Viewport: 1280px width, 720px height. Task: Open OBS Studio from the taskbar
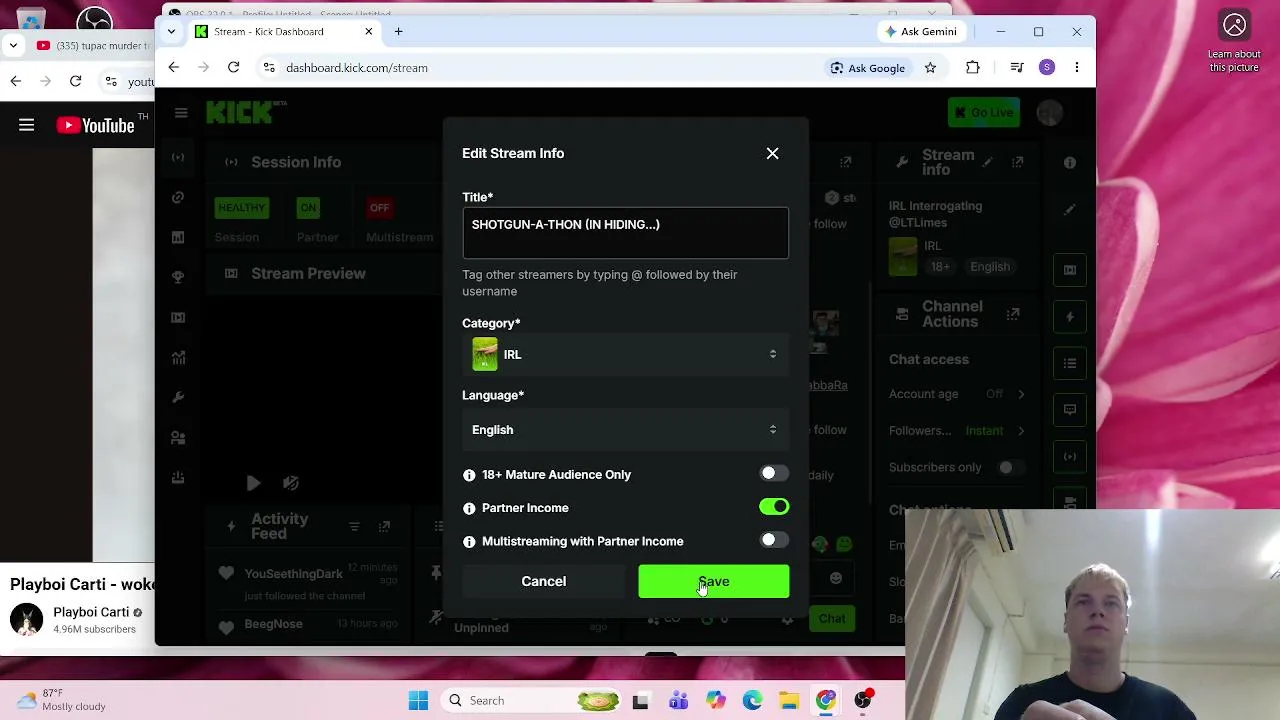[x=863, y=701]
